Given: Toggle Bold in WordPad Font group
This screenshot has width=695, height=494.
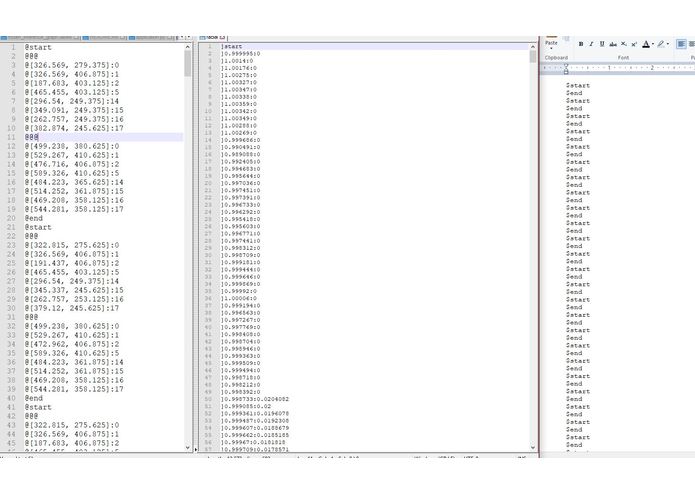Looking at the screenshot, I should 581,44.
